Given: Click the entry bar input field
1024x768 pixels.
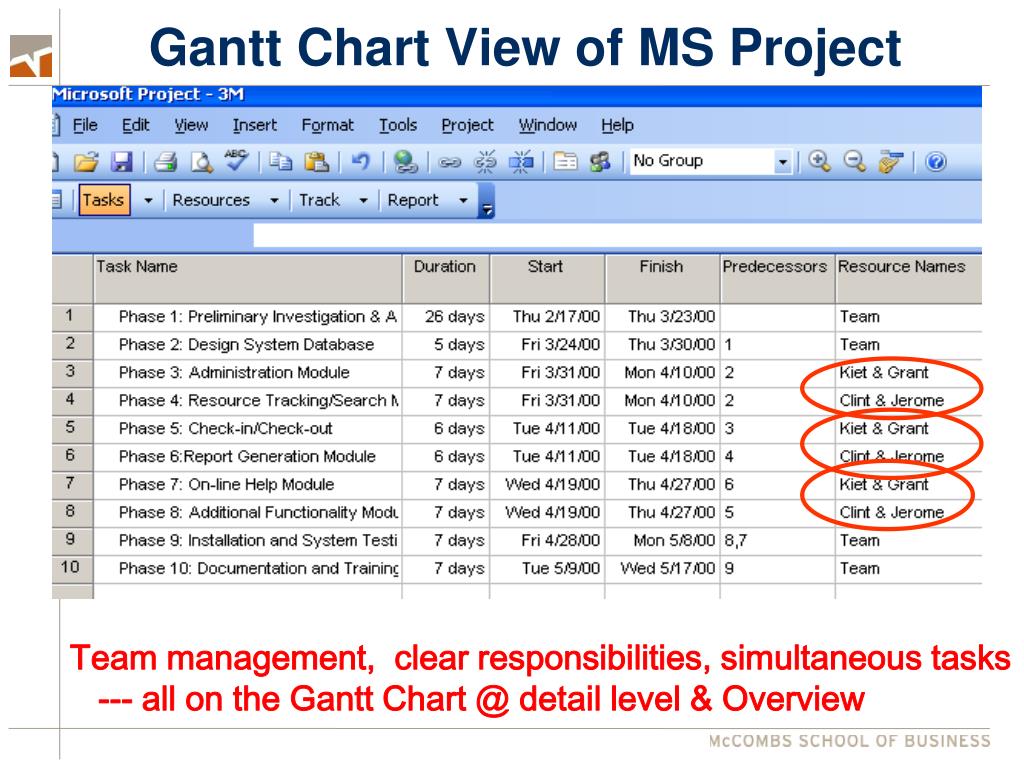Looking at the screenshot, I should click(x=617, y=235).
